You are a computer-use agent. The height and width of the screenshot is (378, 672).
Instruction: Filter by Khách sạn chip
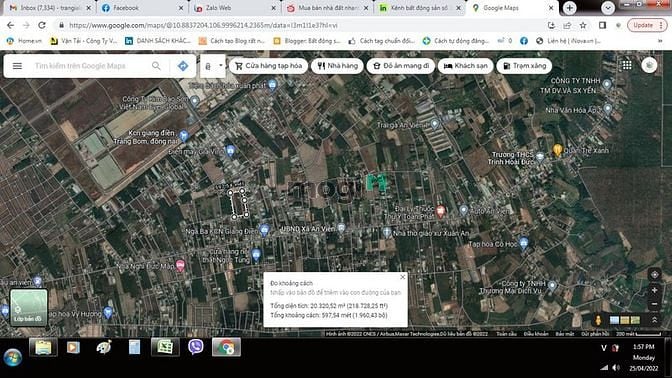[x=465, y=66]
